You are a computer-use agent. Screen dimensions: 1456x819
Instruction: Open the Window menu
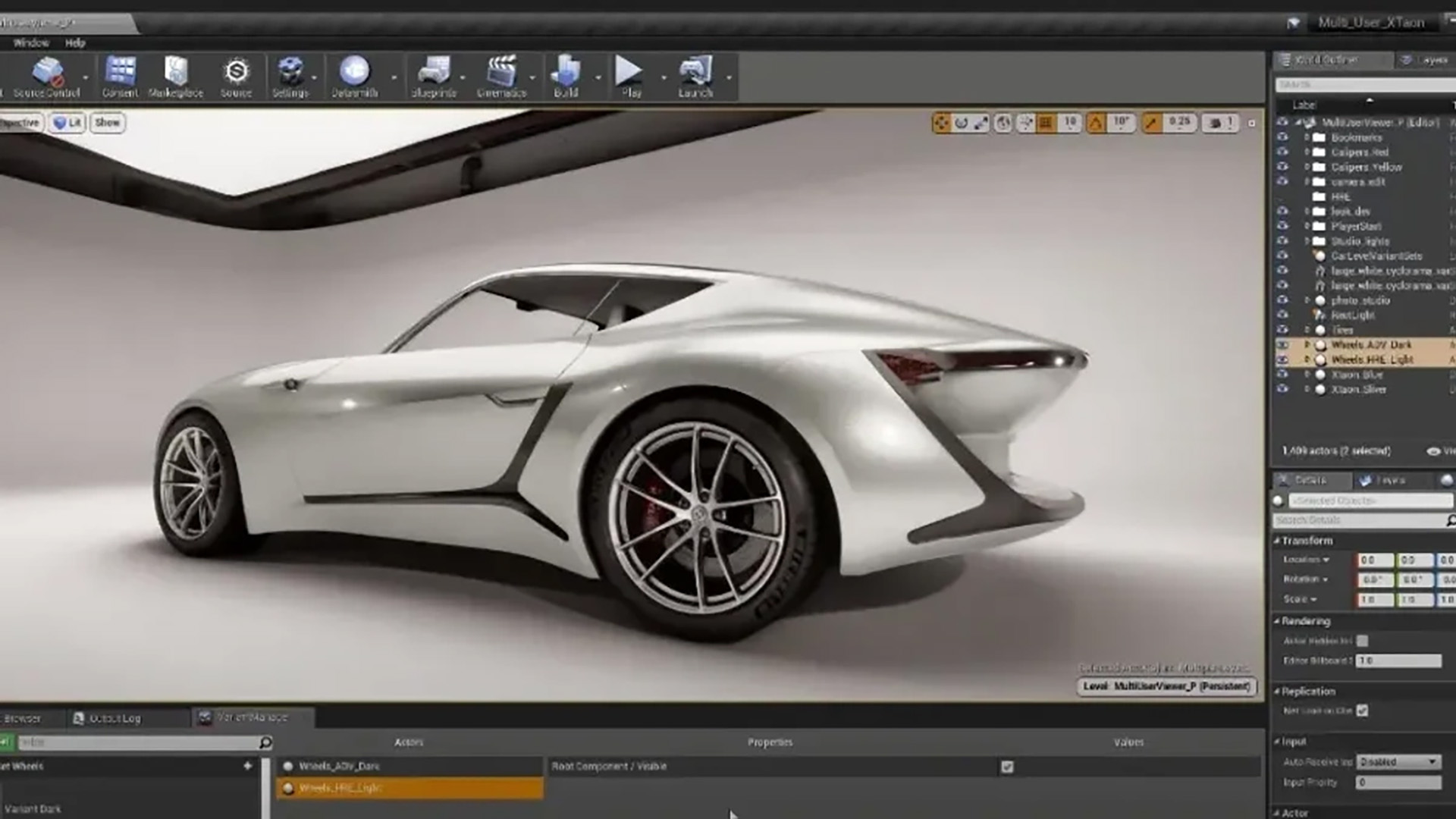click(31, 43)
